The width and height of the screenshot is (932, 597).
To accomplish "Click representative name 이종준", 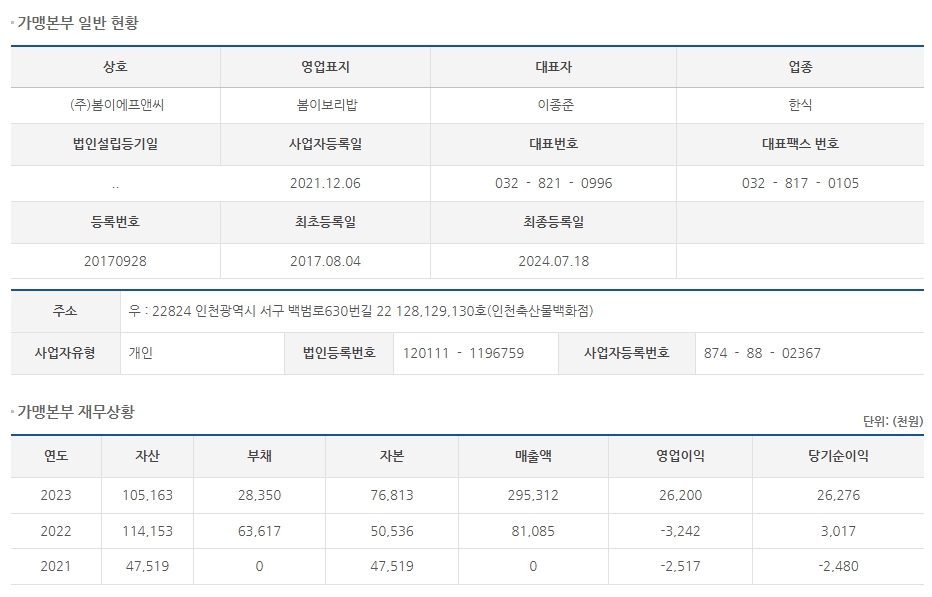I will [556, 105].
